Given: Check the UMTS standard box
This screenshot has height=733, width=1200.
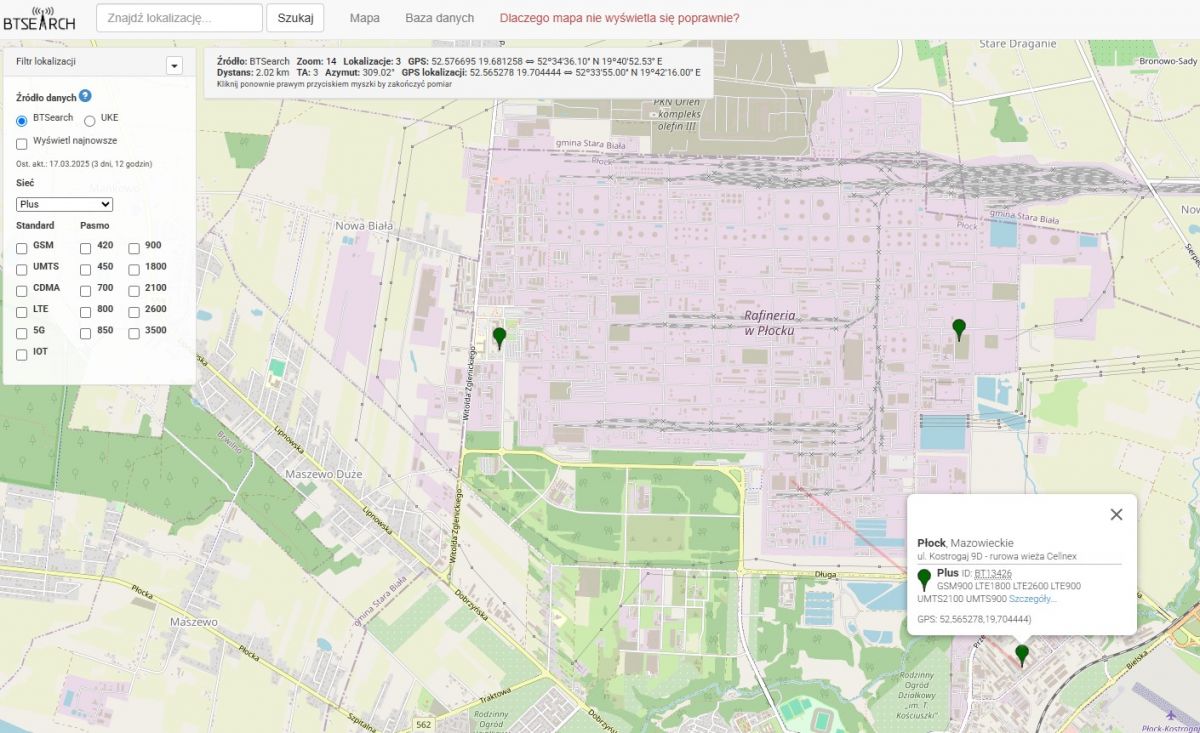Looking at the screenshot, I should [22, 269].
